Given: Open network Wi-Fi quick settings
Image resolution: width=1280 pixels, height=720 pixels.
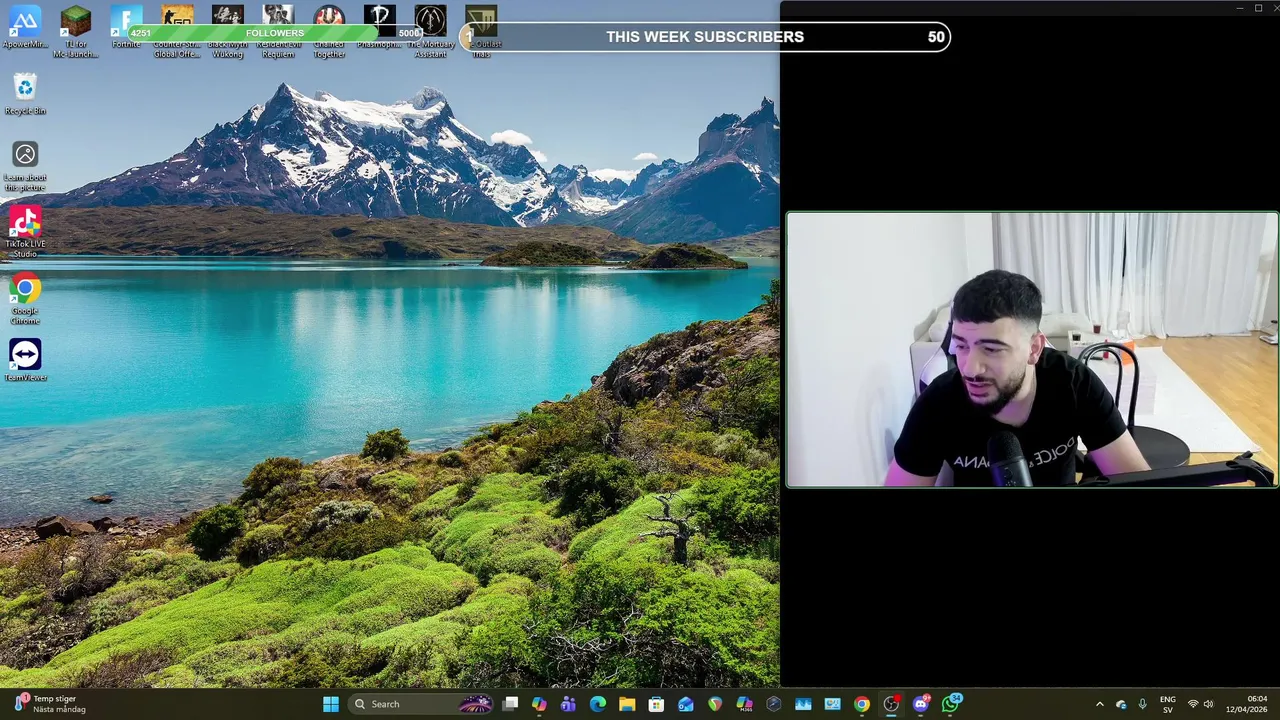Looking at the screenshot, I should point(1193,704).
